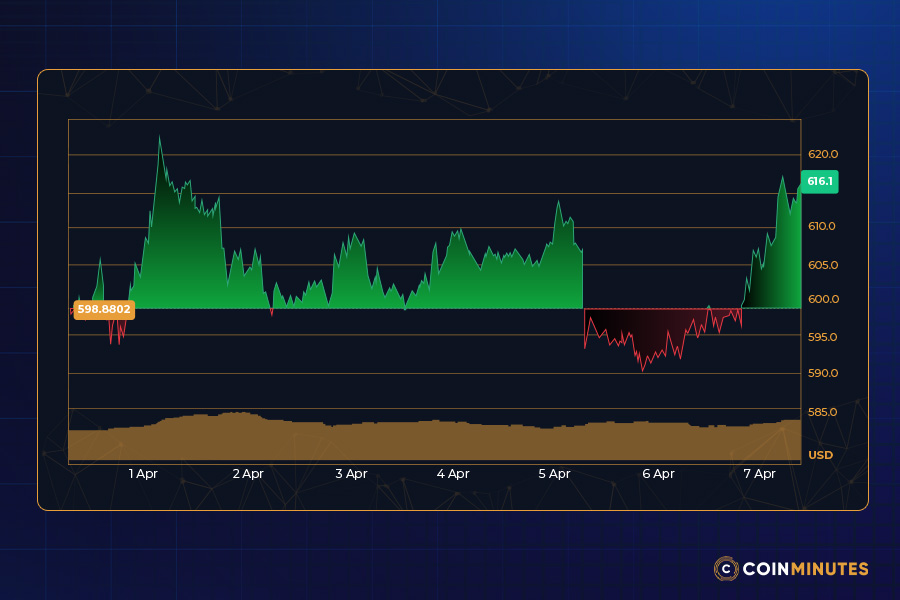Click the 620.0 price axis label
900x600 pixels.
822,154
